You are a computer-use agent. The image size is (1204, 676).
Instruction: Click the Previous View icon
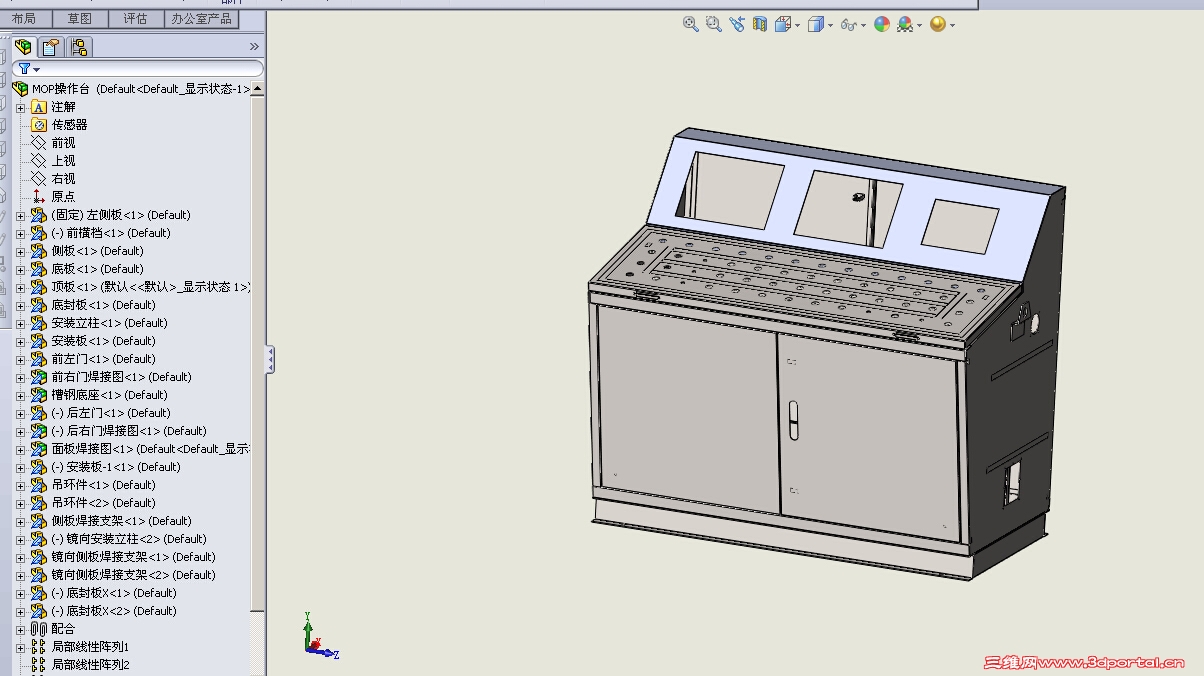click(x=737, y=24)
